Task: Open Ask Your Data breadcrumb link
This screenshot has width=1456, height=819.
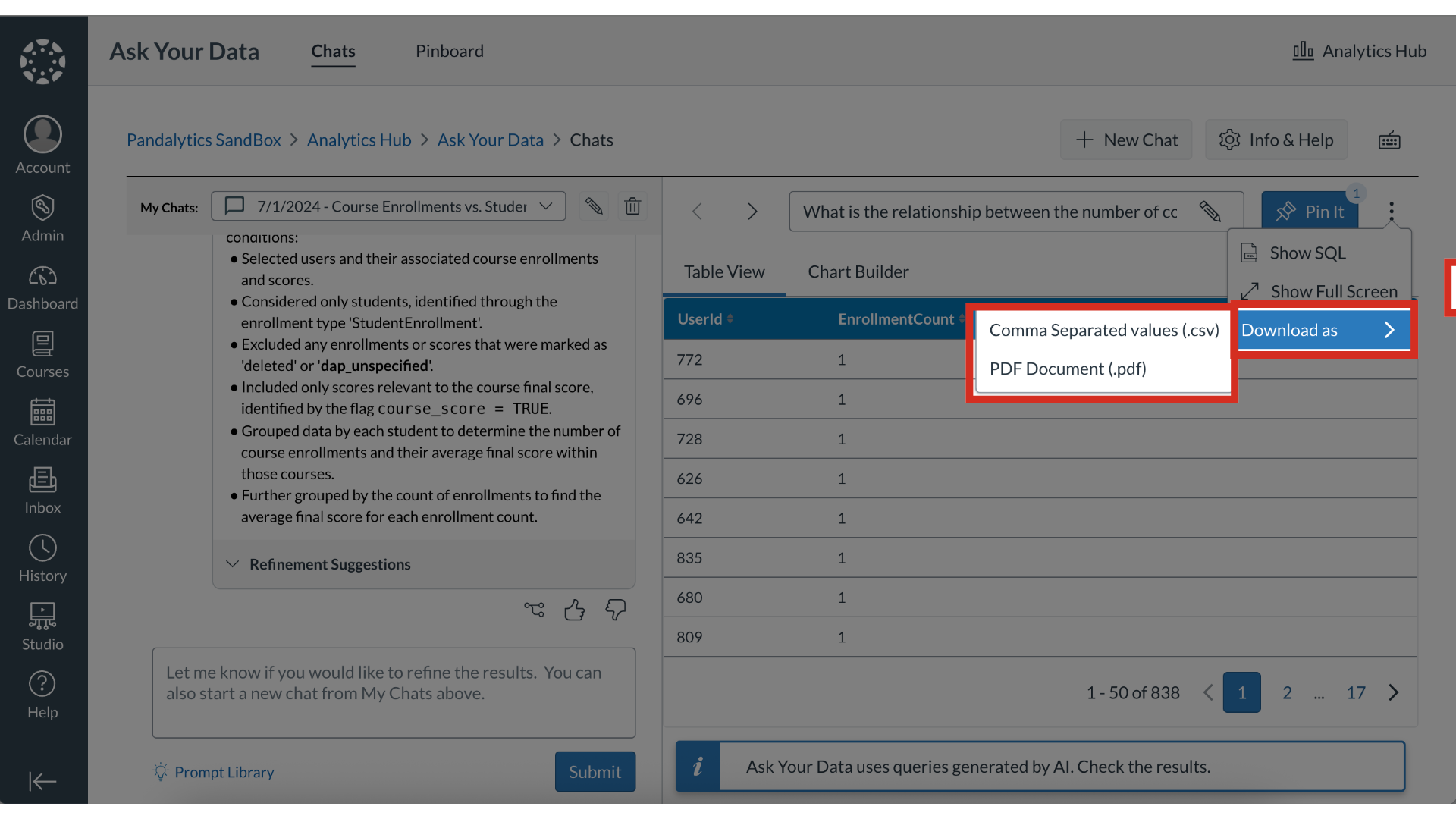Action: (x=490, y=140)
